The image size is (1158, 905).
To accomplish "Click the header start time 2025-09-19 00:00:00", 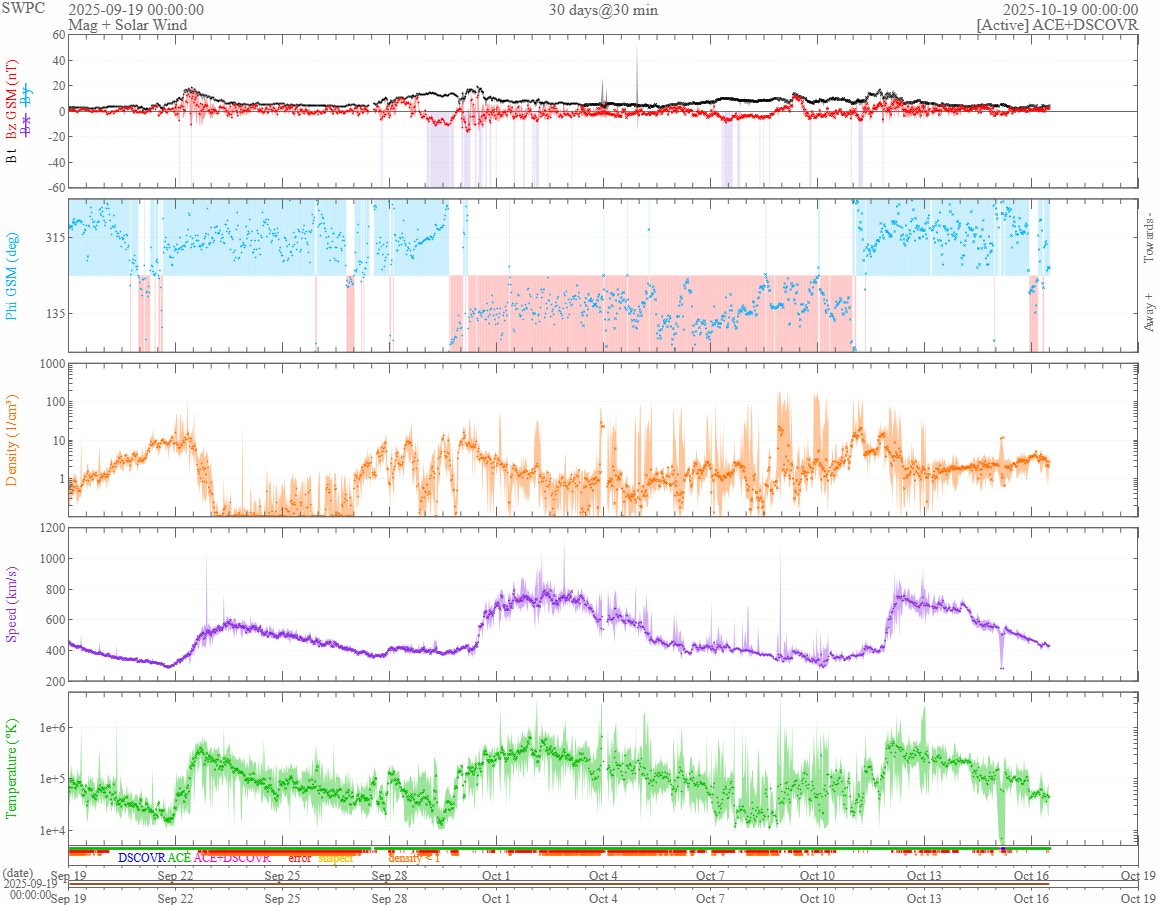I will (136, 10).
